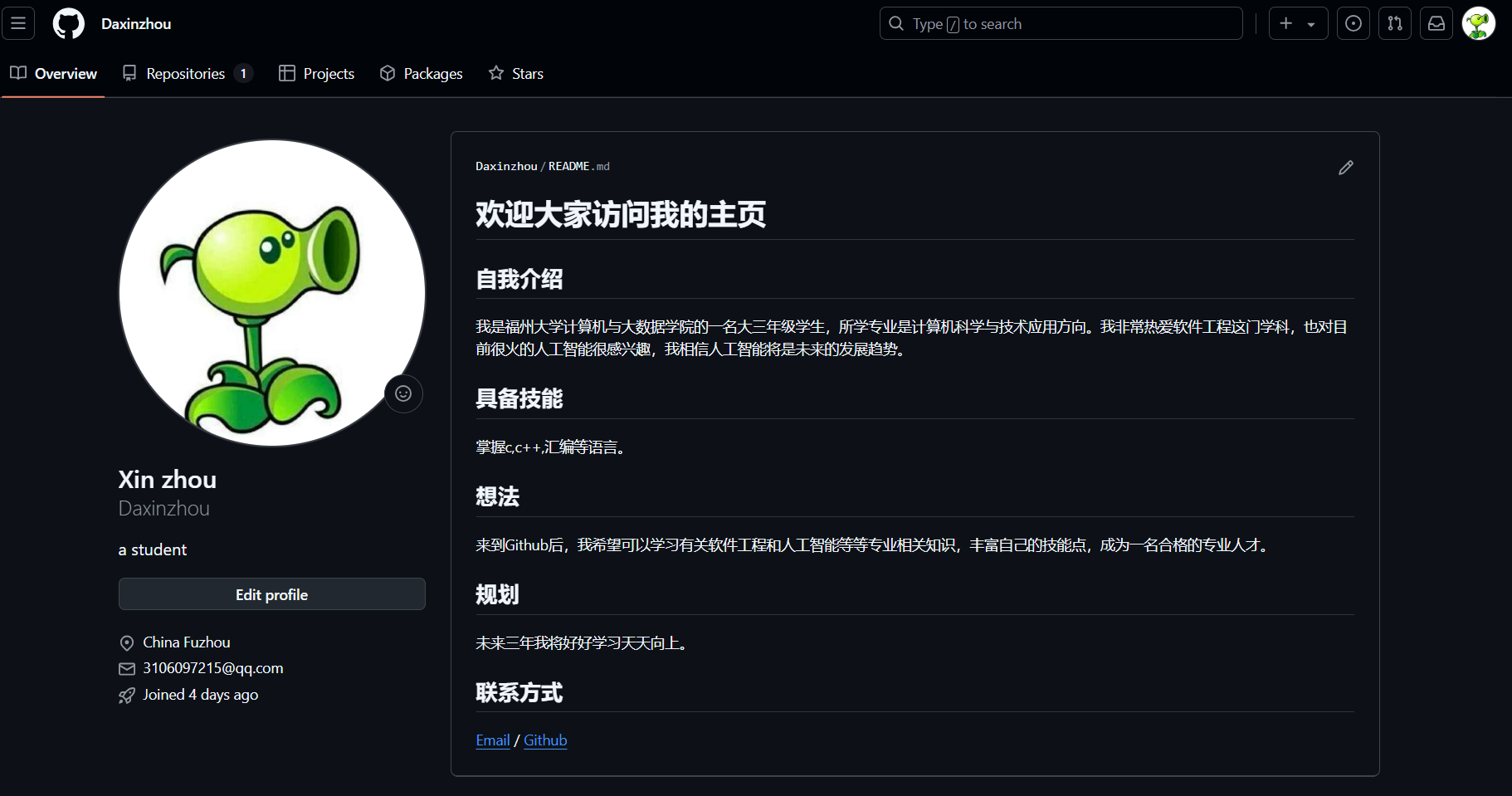Image resolution: width=1512 pixels, height=796 pixels.
Task: Open the Repositories tab
Action: tap(188, 74)
